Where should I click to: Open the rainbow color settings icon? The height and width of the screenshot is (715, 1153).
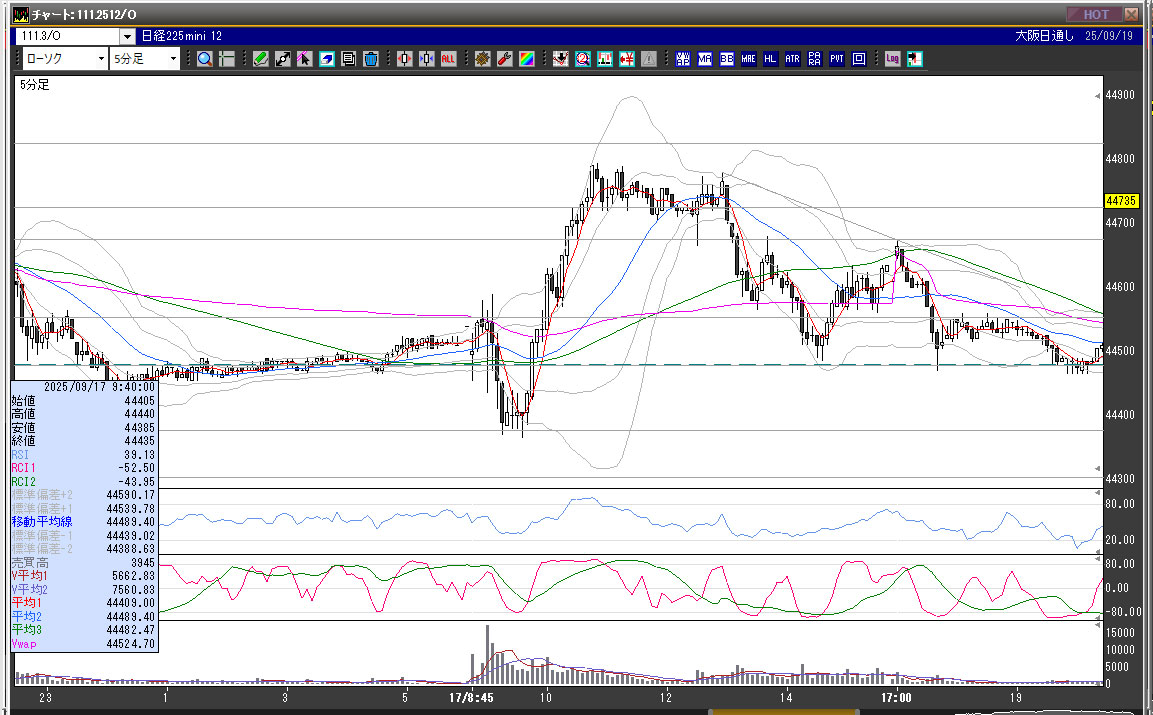coord(526,59)
